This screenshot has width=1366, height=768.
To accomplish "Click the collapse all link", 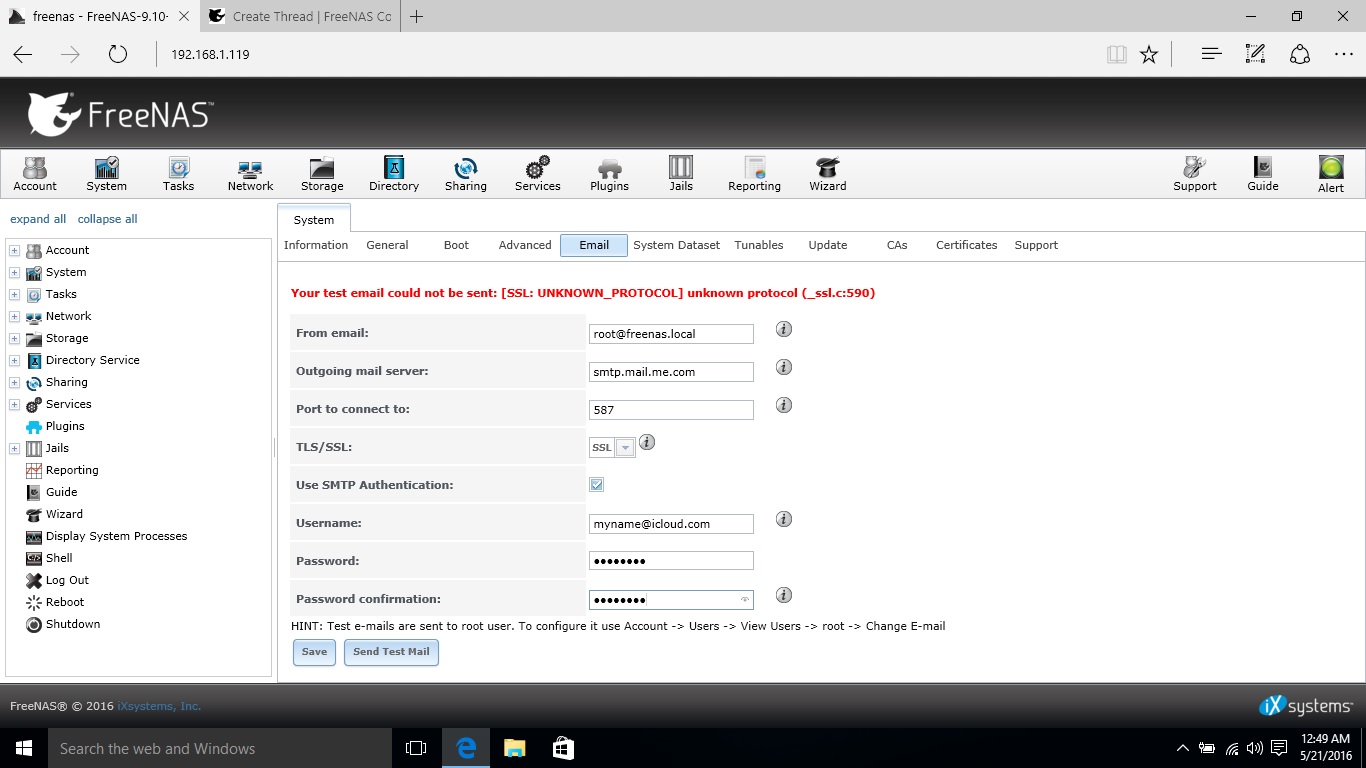I will pos(107,219).
